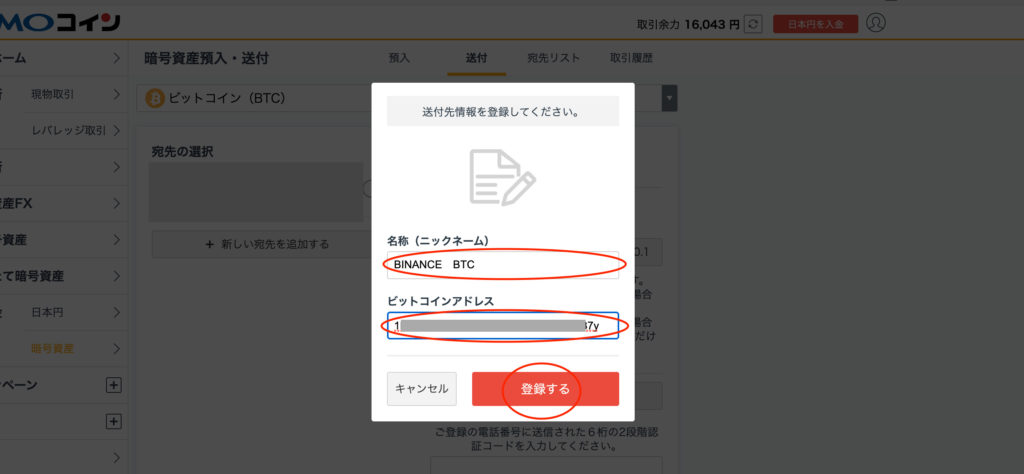Switch to the 預入 tab
The height and width of the screenshot is (474, 1024).
click(399, 57)
